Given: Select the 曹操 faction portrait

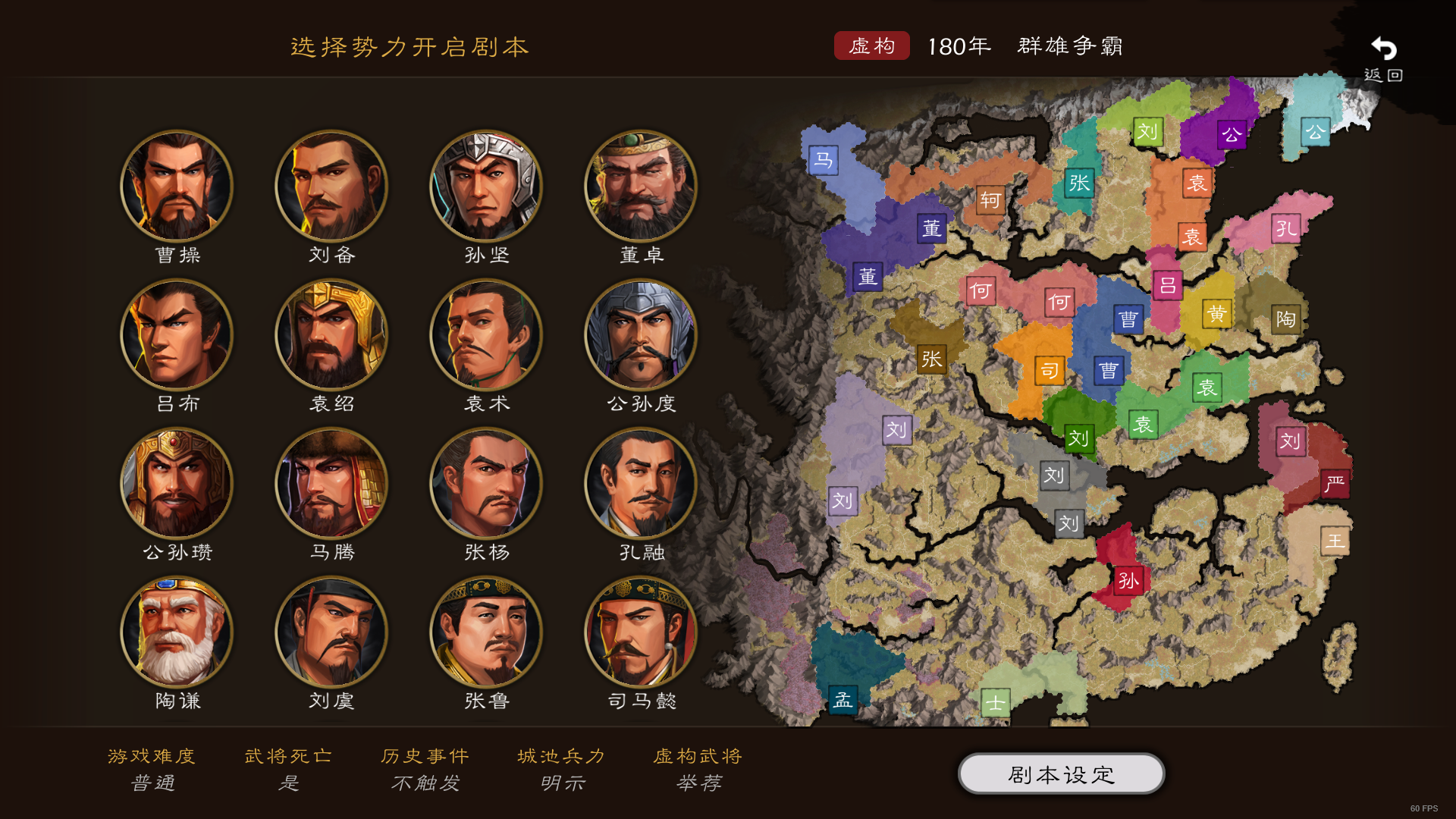Looking at the screenshot, I should [177, 186].
